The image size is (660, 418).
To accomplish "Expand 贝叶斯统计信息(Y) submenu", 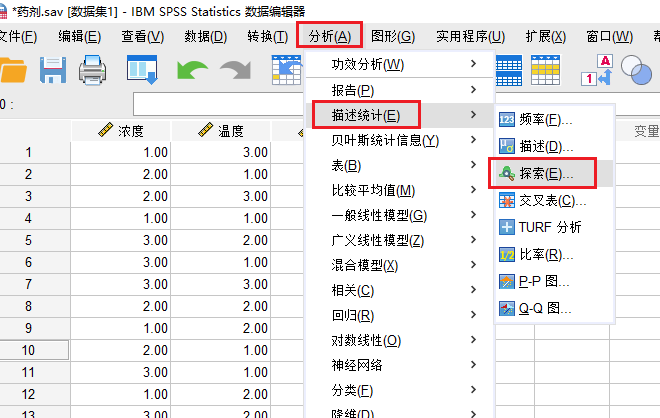I will 399,140.
